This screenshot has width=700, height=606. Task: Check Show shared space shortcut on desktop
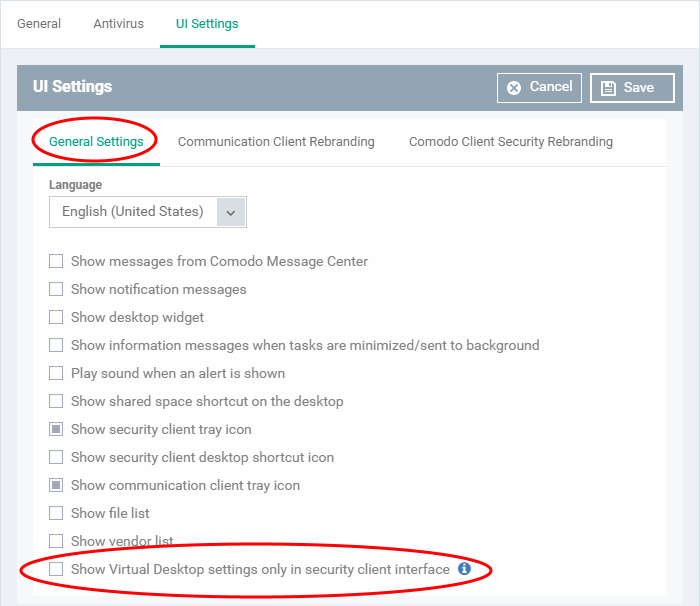57,402
